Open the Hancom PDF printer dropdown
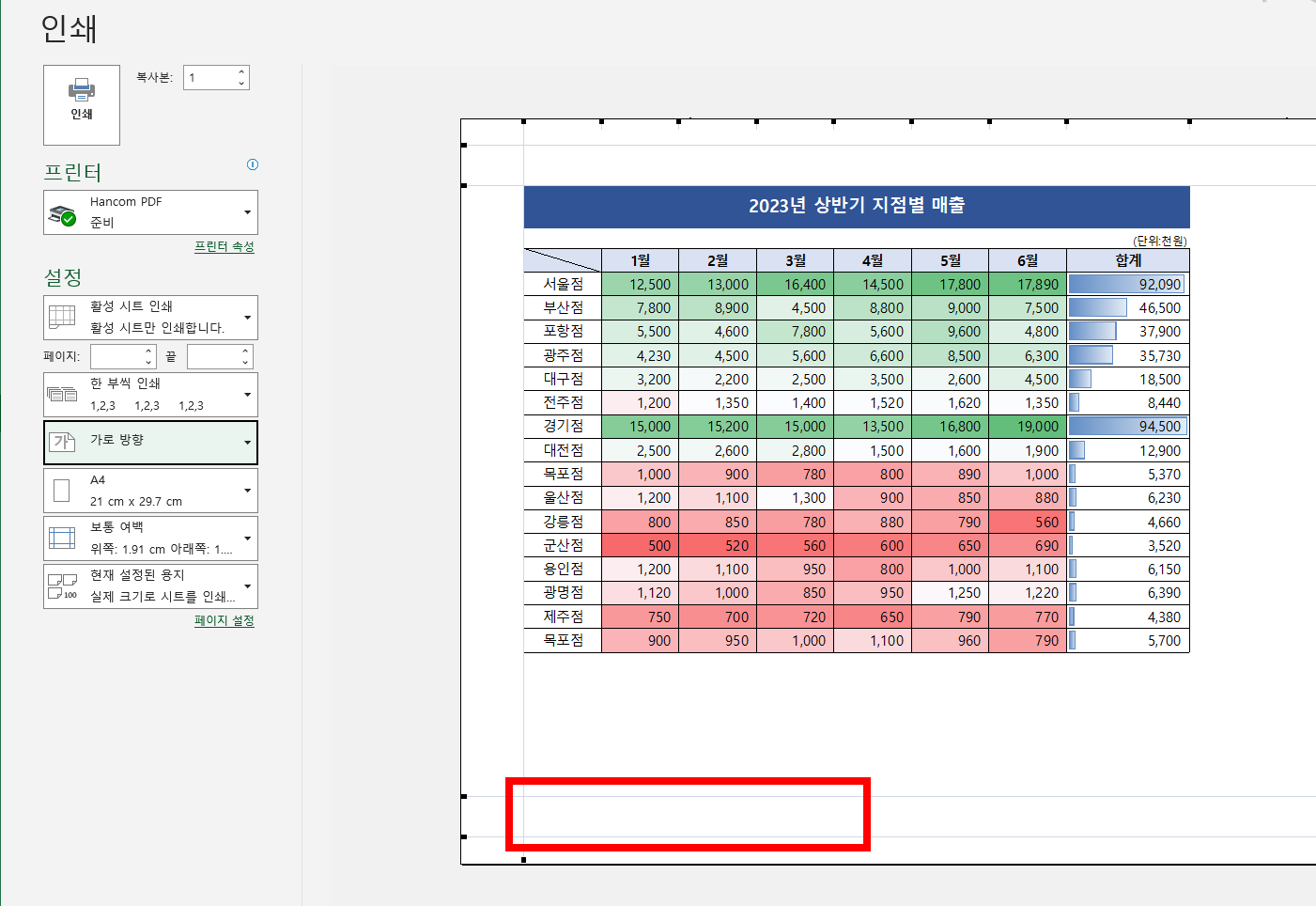The width and height of the screenshot is (1316, 906). [x=150, y=212]
